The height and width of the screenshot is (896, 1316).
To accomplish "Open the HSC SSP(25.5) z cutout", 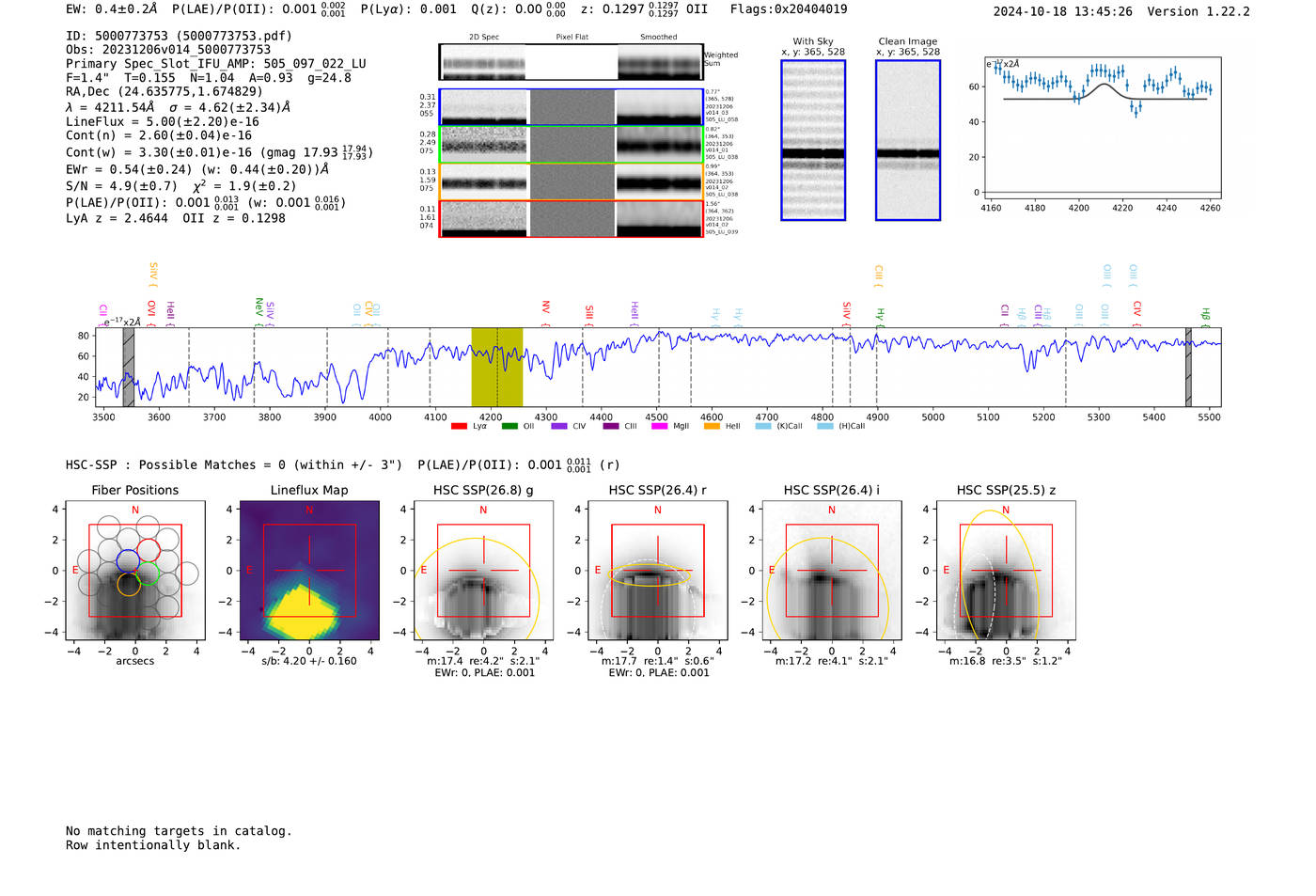I will 1006,571.
